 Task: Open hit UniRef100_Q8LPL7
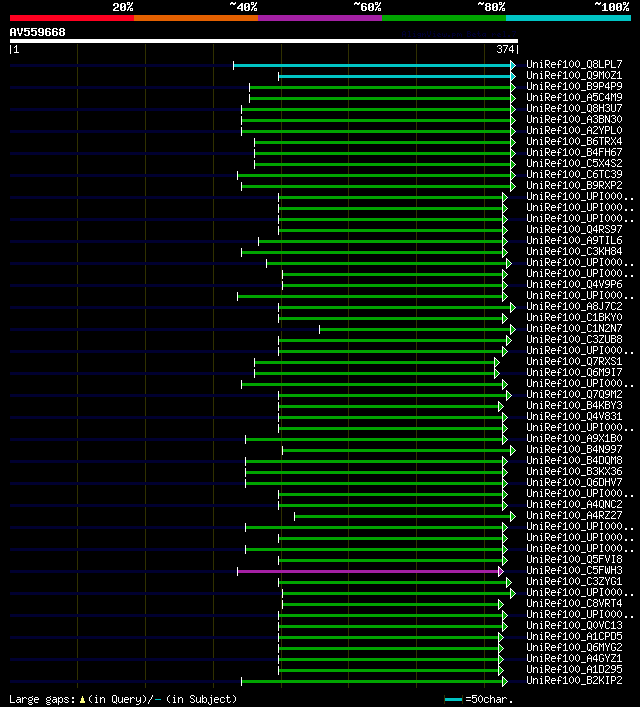tap(574, 64)
